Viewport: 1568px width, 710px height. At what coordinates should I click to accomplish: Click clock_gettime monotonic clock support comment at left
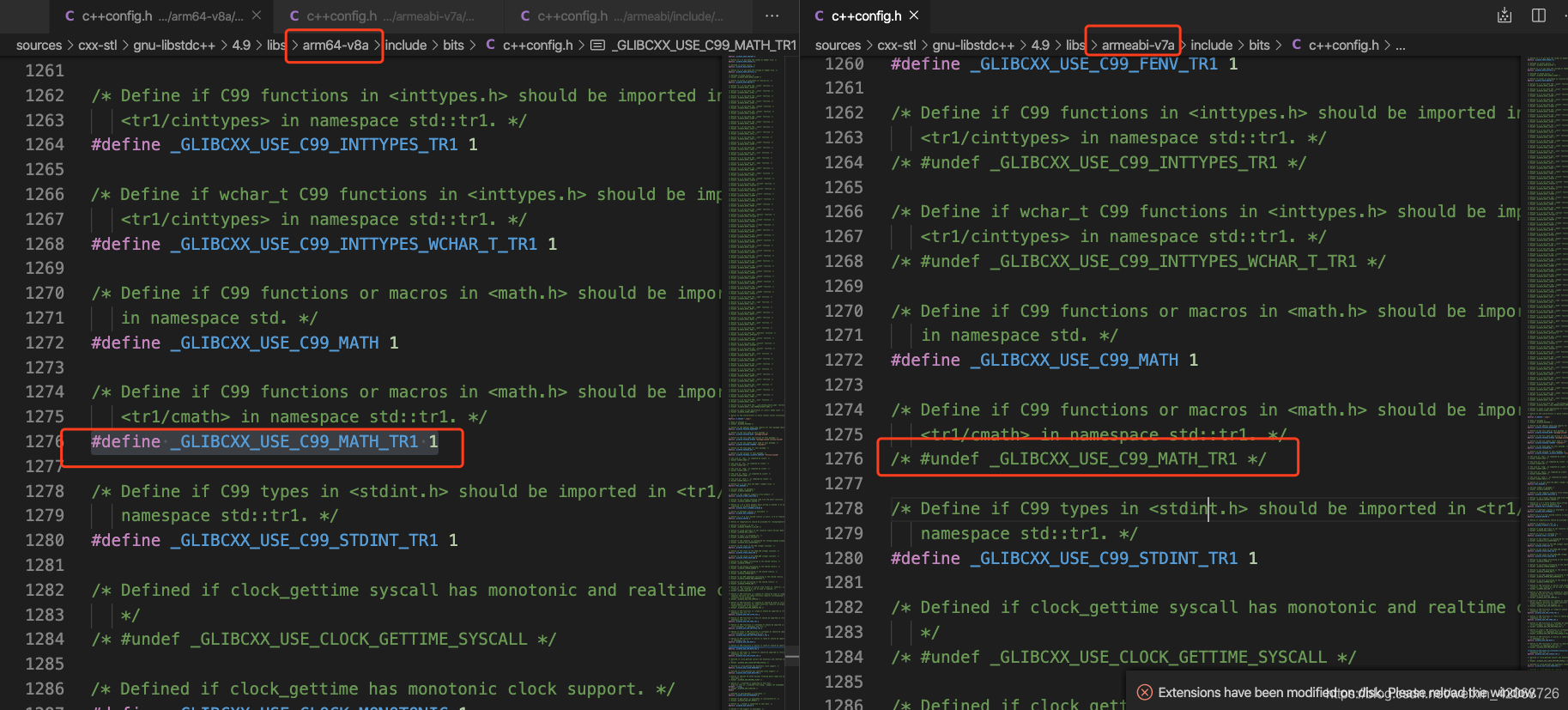pyautogui.click(x=383, y=689)
